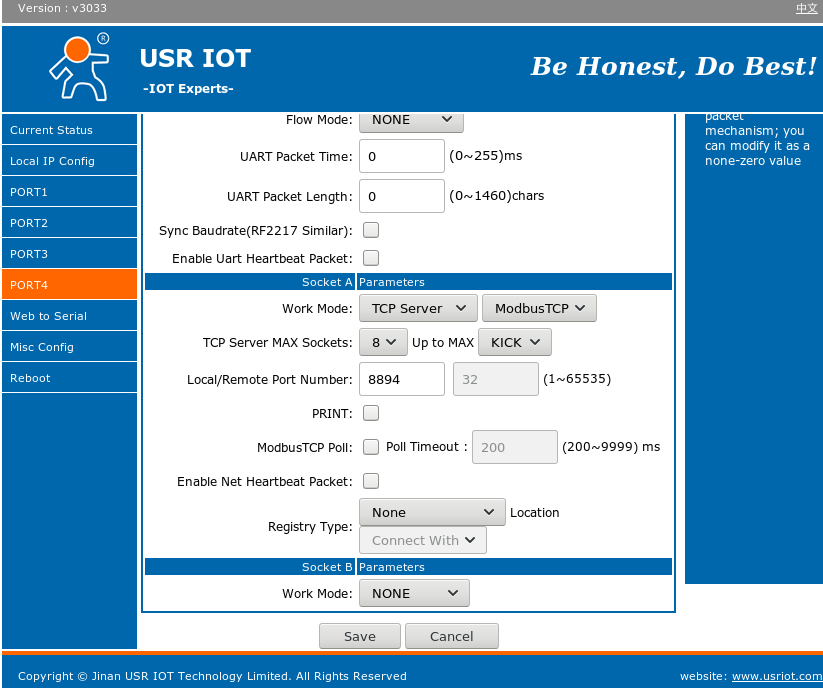Viewport: 823px width, 688px height.
Task: Click the USR IOT title text
Action: pyautogui.click(x=195, y=58)
